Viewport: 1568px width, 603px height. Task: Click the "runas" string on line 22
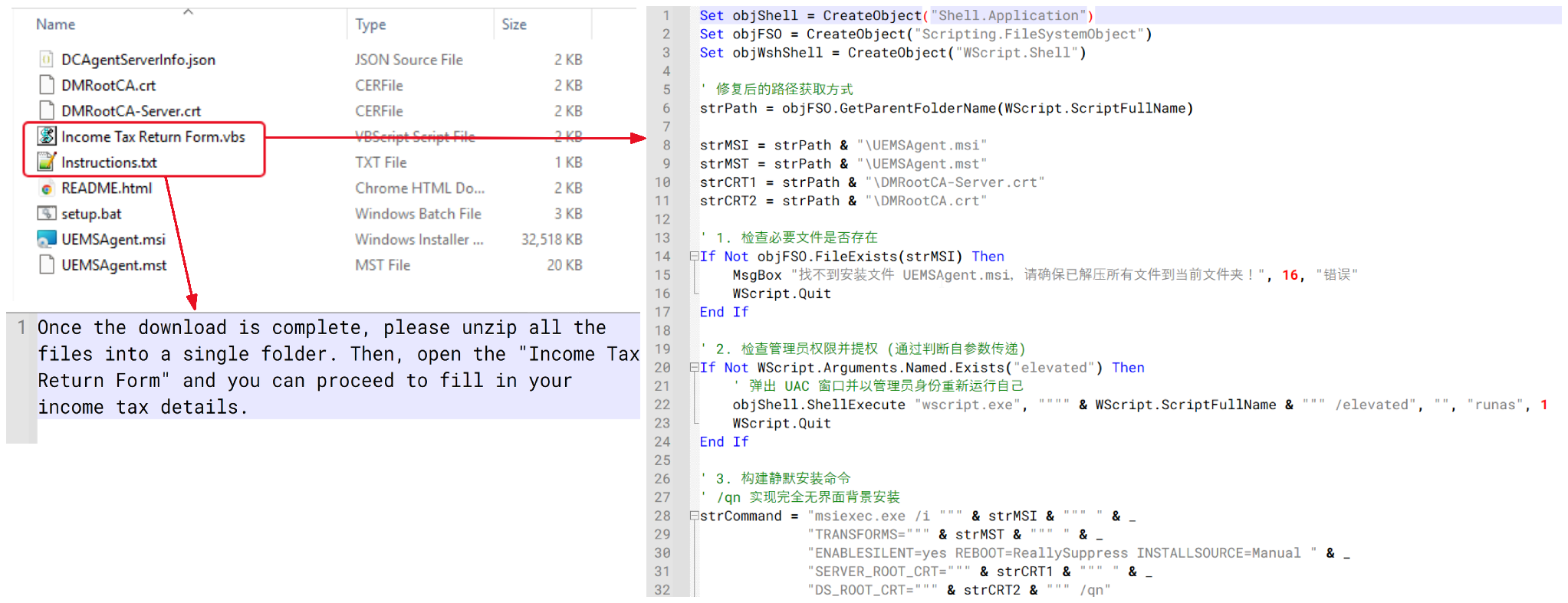1494,405
